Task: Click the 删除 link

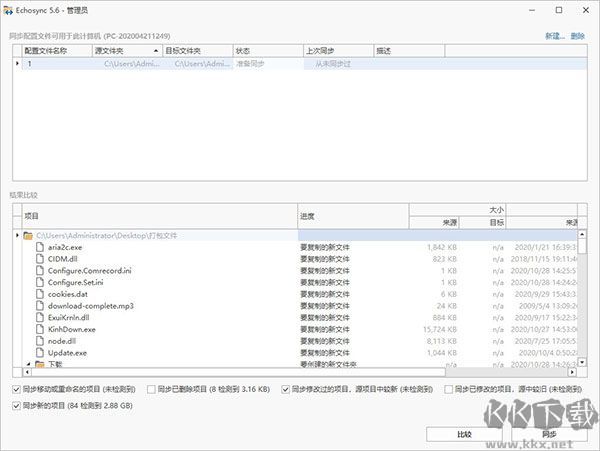Action: (x=577, y=36)
